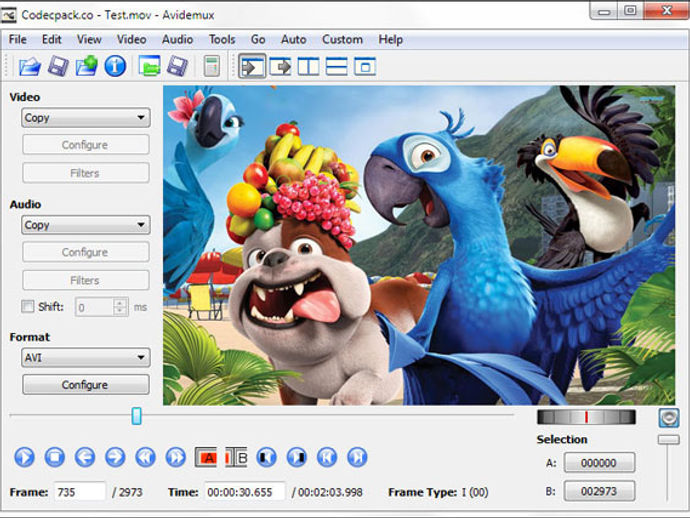Screen dimensions: 690x518
Task: Click selection A value 000000 button
Action: (599, 463)
